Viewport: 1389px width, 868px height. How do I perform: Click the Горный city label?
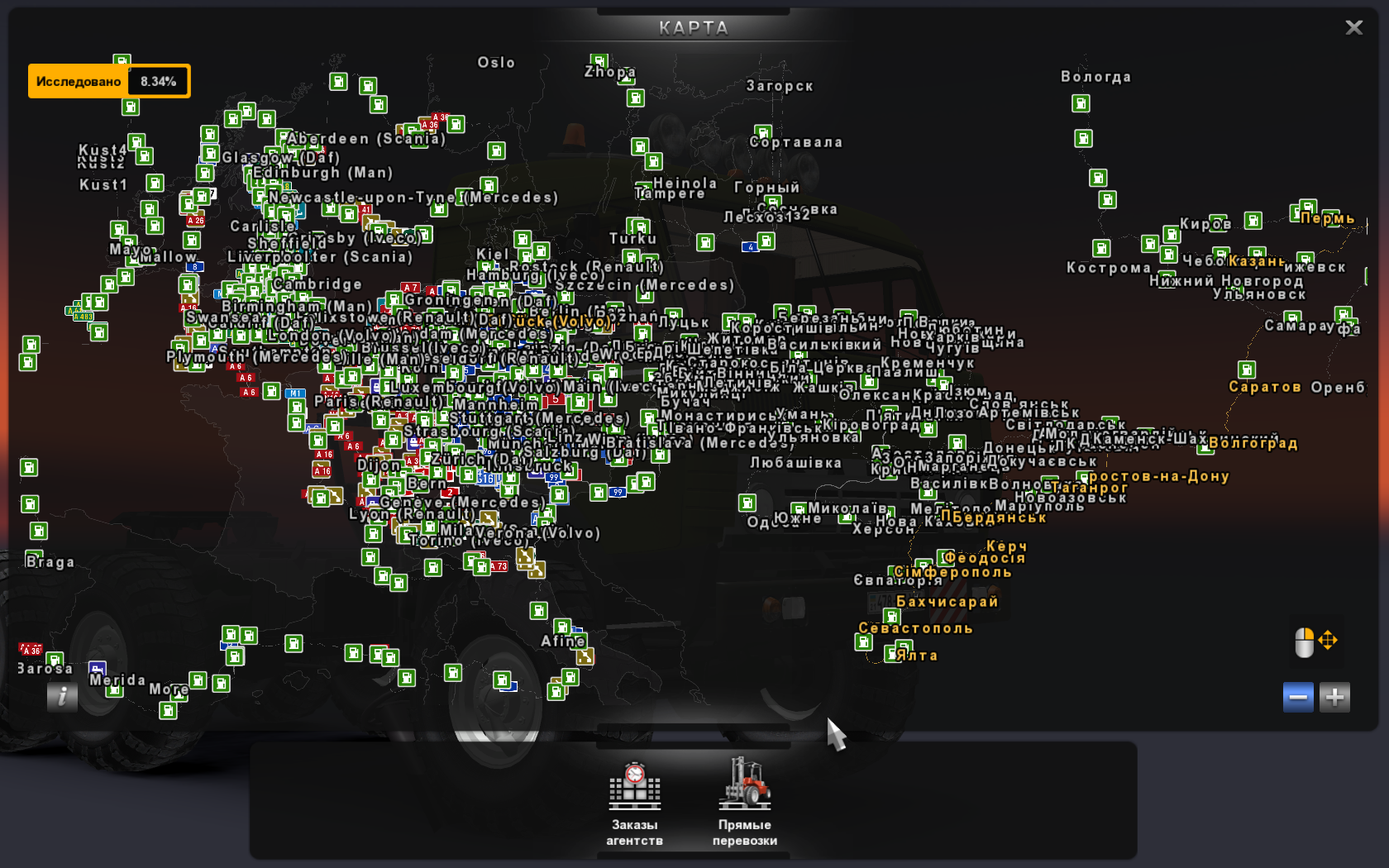[766, 188]
